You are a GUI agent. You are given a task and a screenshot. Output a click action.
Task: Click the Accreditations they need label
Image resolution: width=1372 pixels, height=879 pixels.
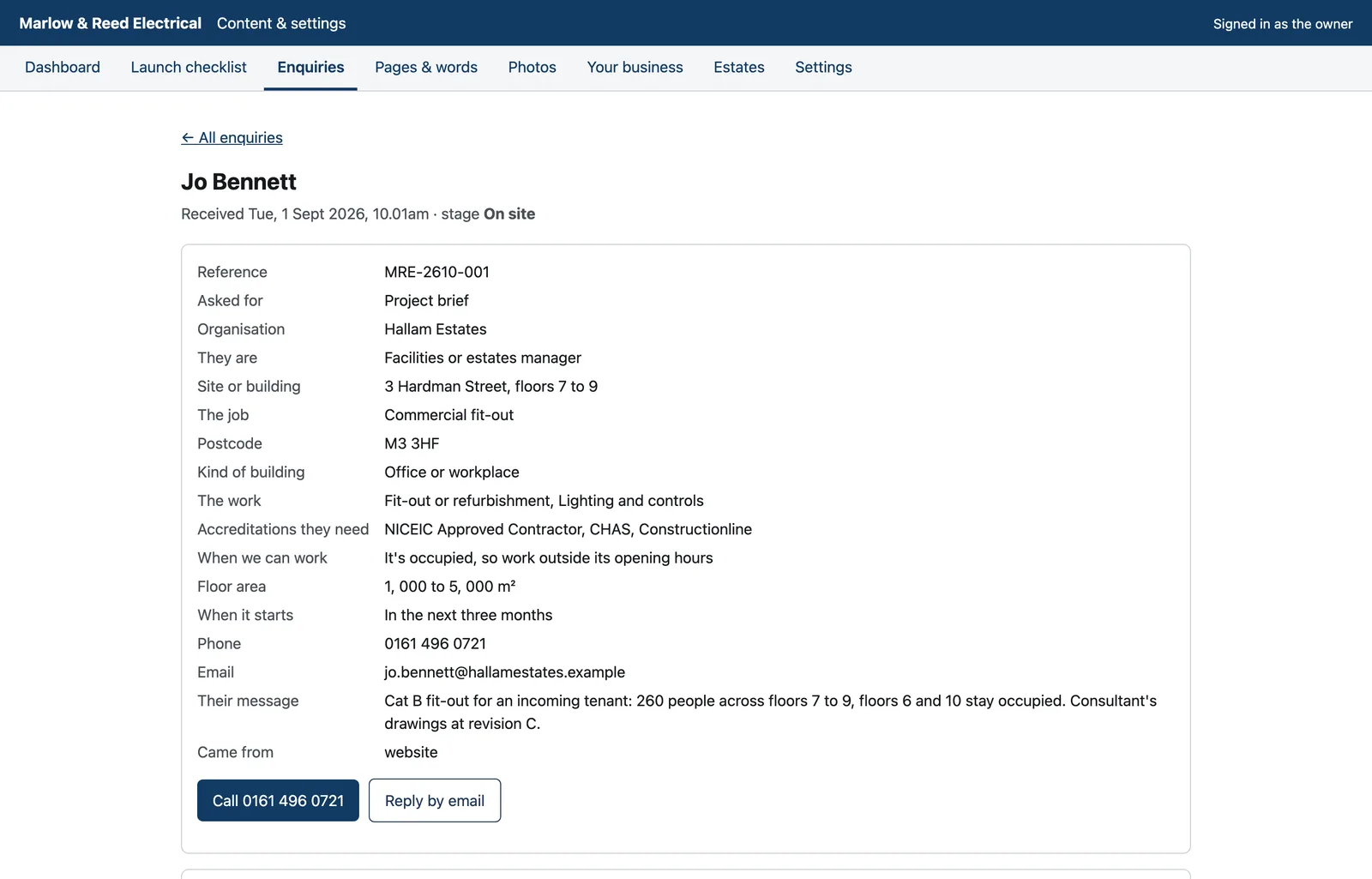[x=283, y=529]
